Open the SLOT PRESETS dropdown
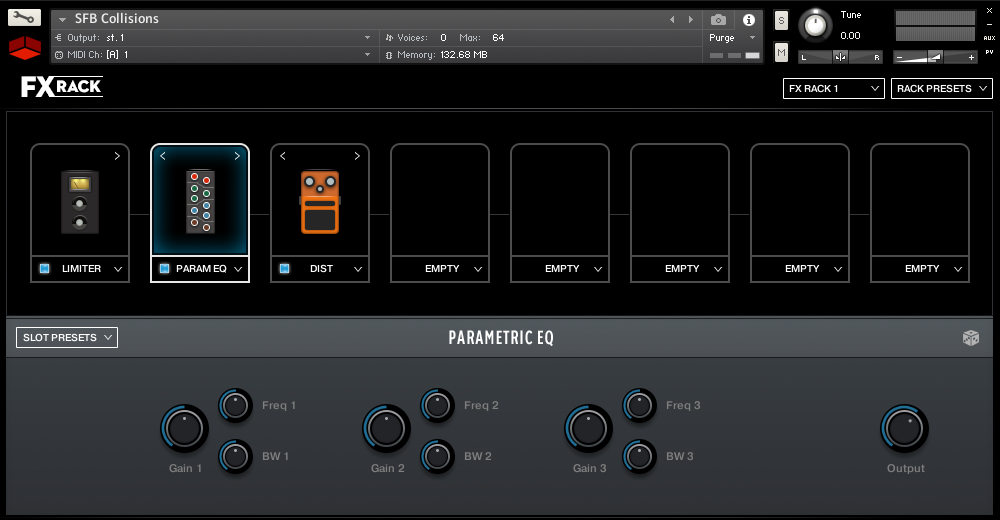 (67, 338)
